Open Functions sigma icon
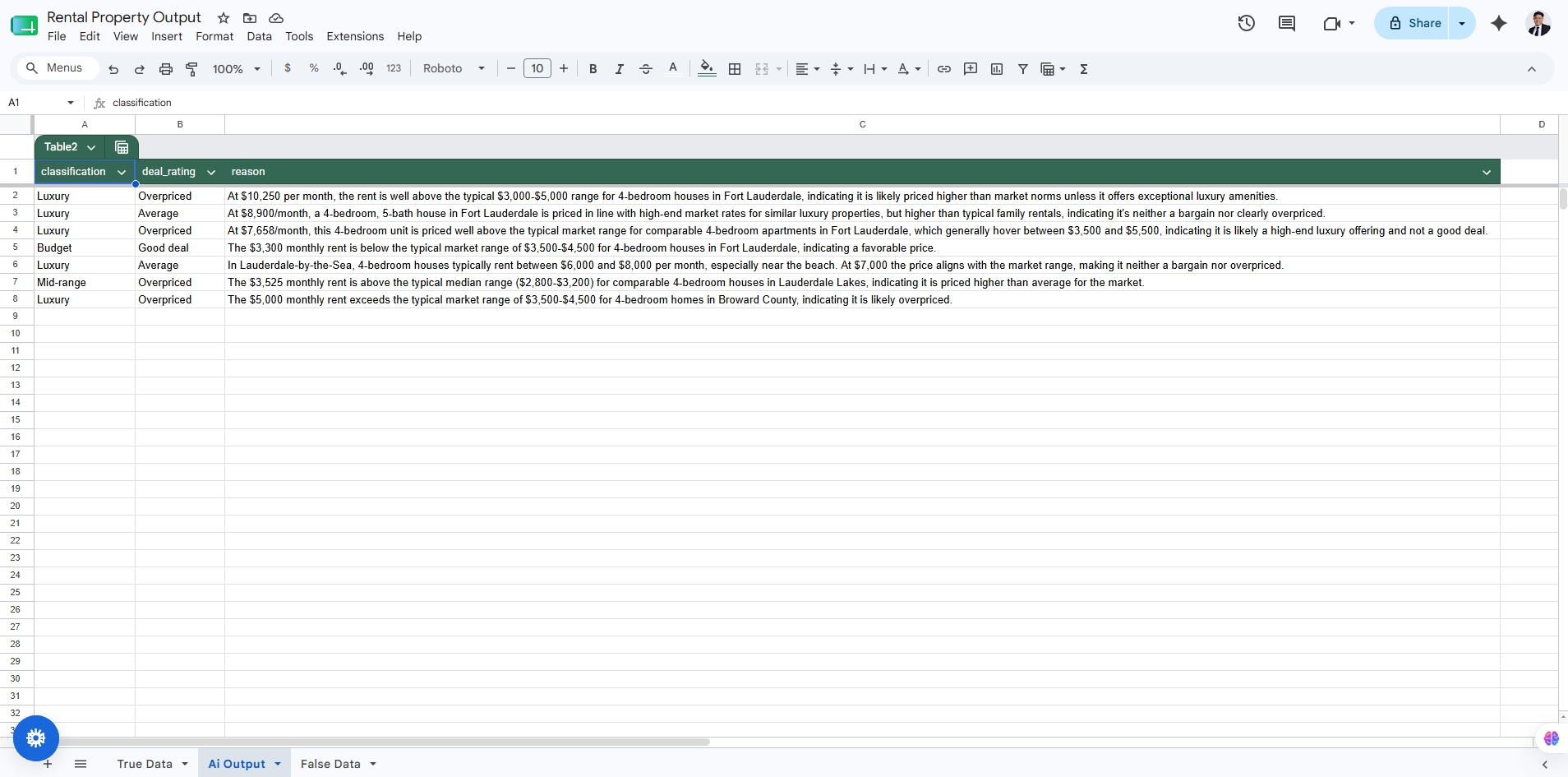The image size is (1568, 777). point(1084,69)
